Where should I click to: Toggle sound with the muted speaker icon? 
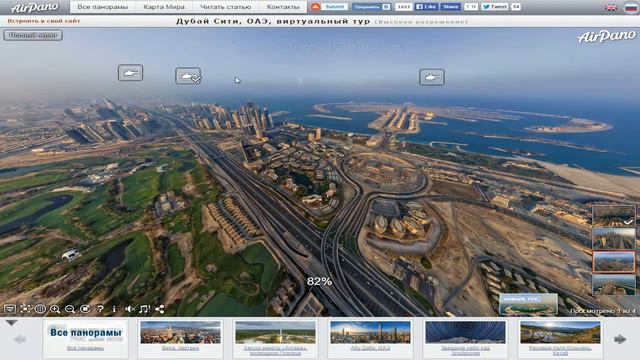(x=130, y=309)
